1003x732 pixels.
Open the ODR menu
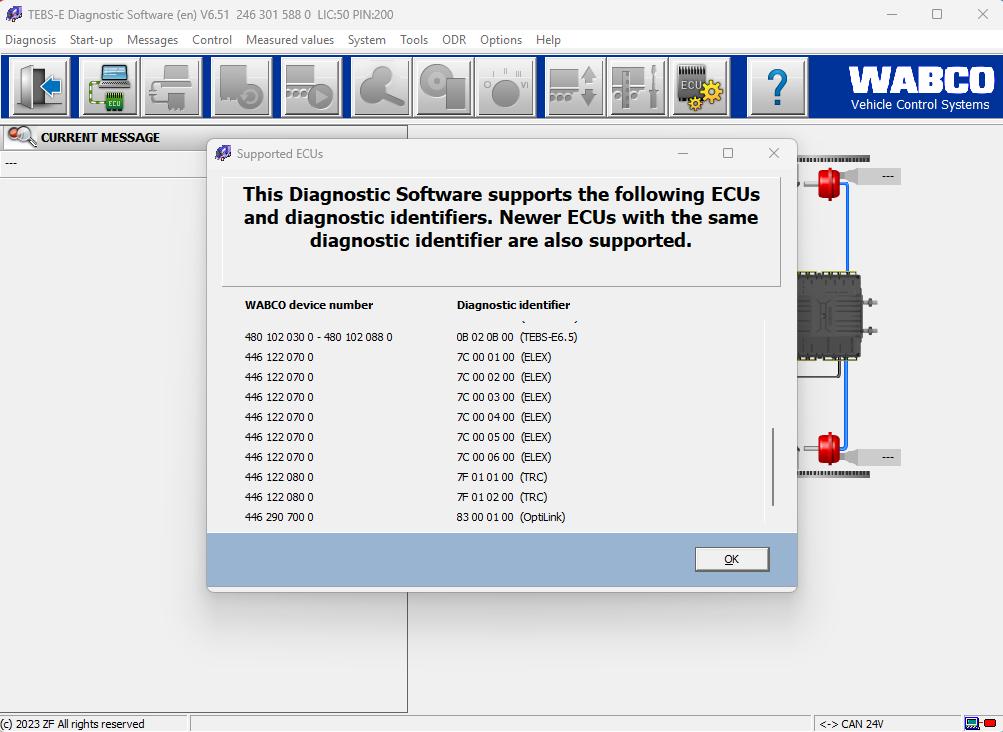pyautogui.click(x=453, y=40)
